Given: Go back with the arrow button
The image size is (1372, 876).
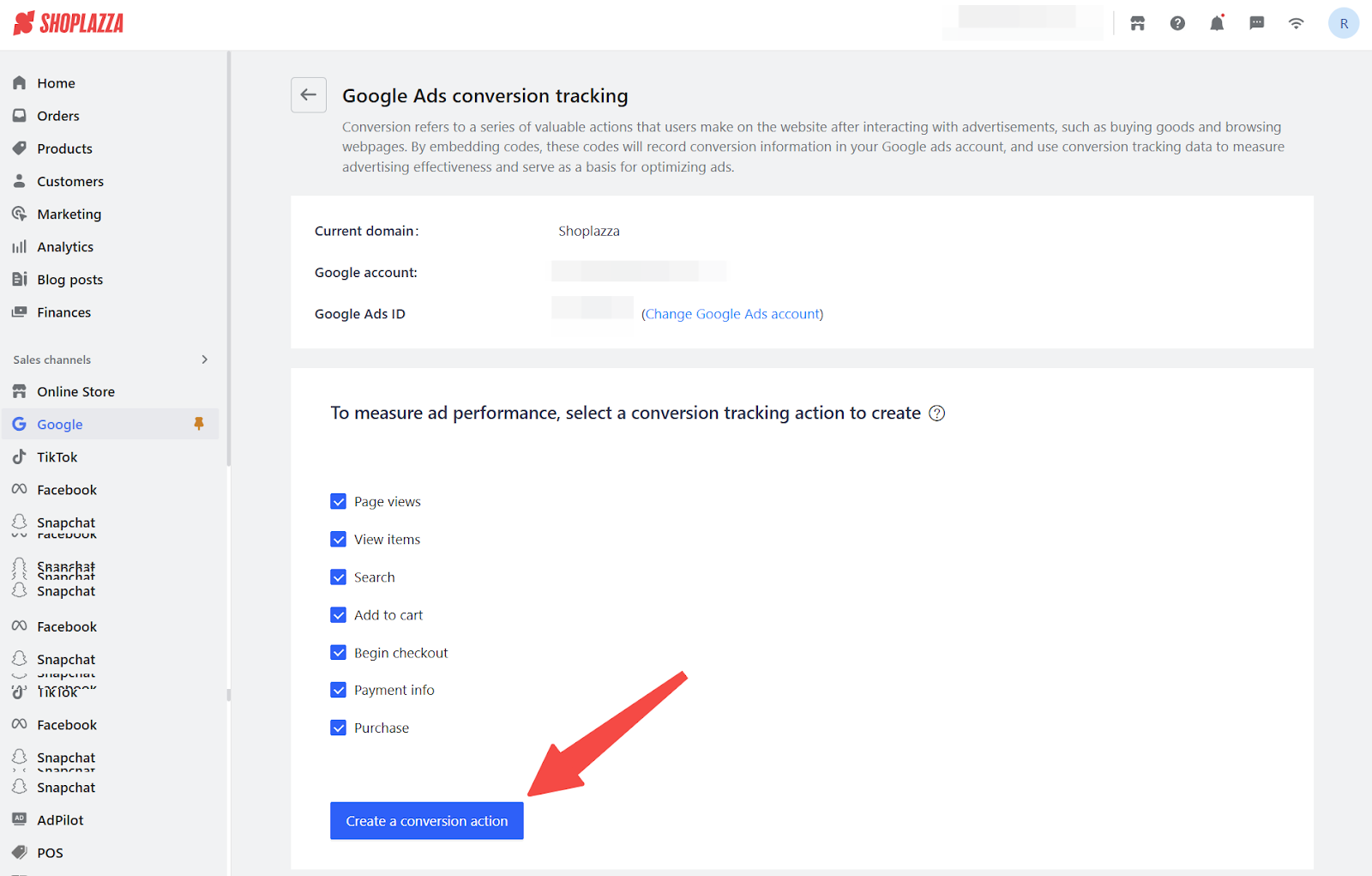Looking at the screenshot, I should (309, 94).
